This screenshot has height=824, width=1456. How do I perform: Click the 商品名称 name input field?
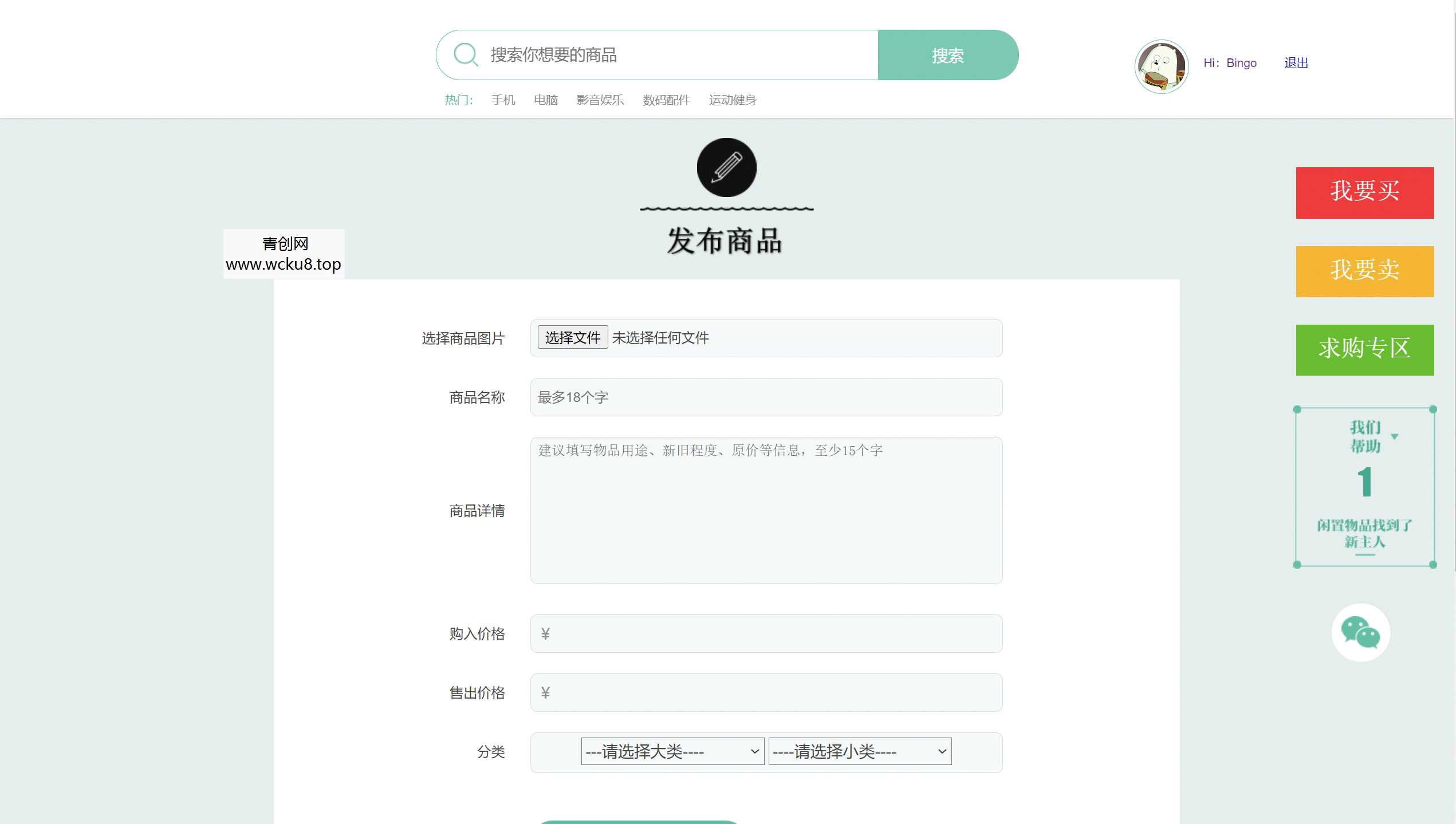766,397
